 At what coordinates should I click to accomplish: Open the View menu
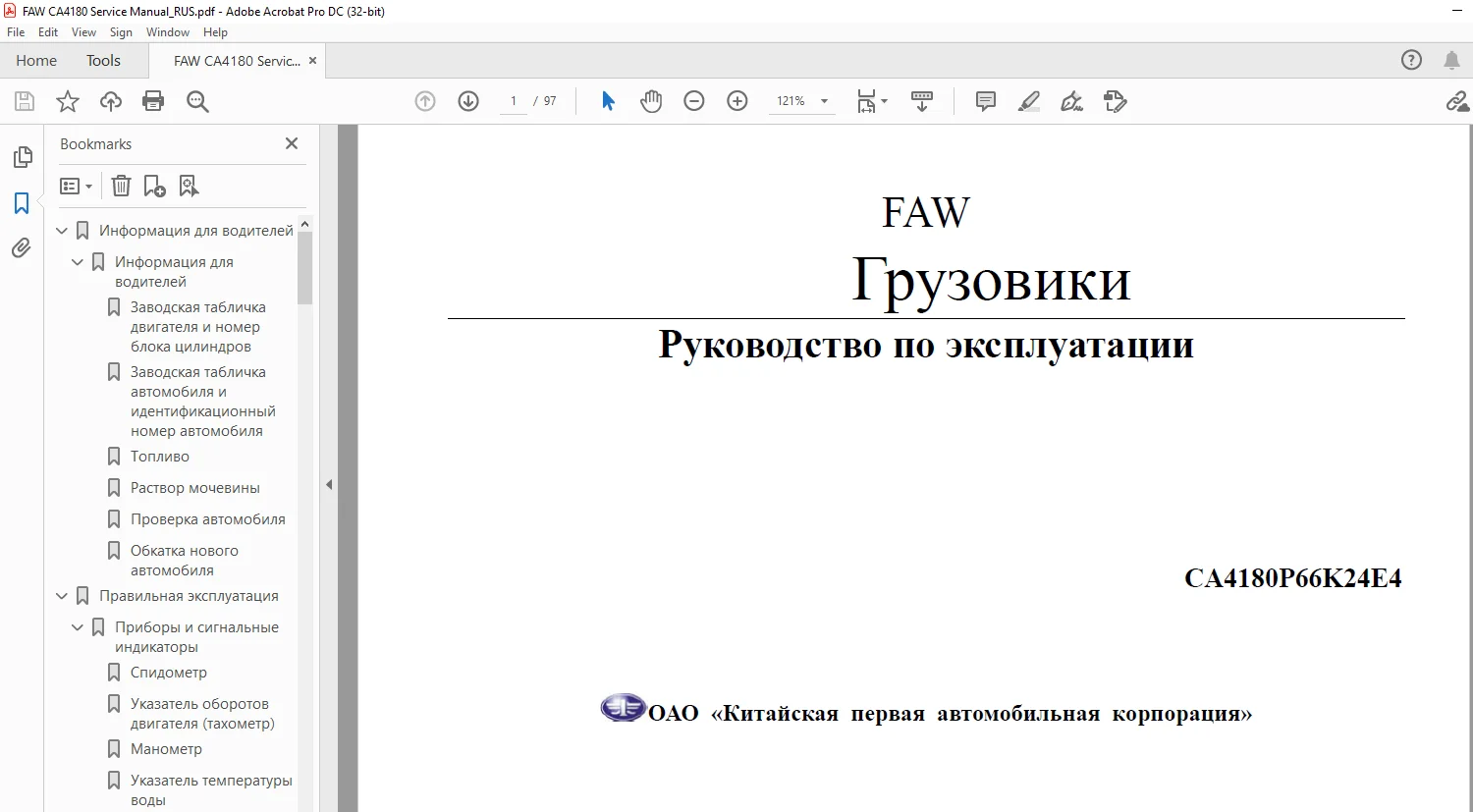[x=84, y=32]
